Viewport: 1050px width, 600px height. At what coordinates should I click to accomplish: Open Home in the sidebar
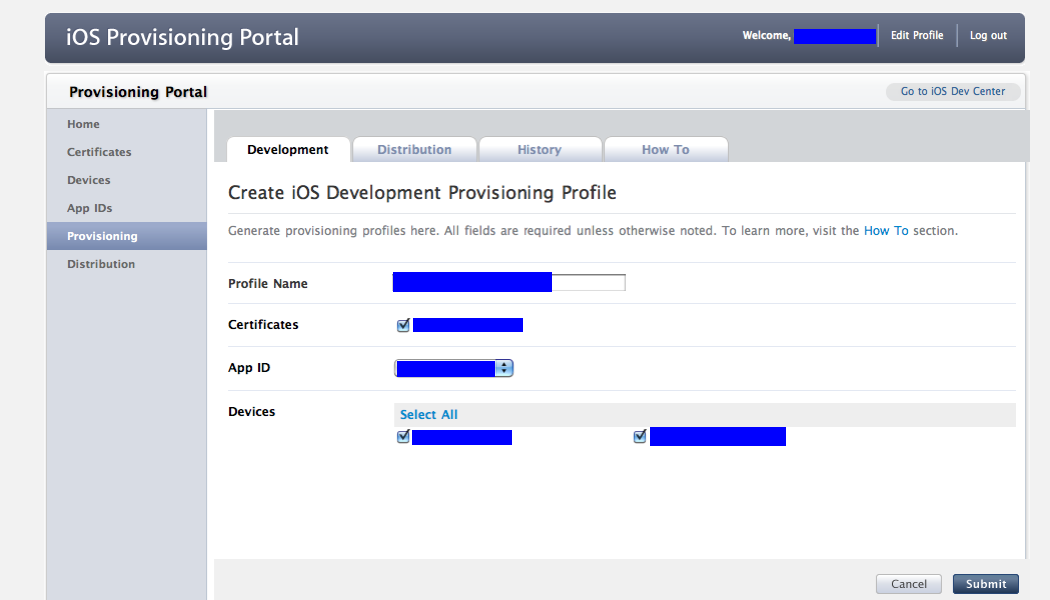point(84,124)
